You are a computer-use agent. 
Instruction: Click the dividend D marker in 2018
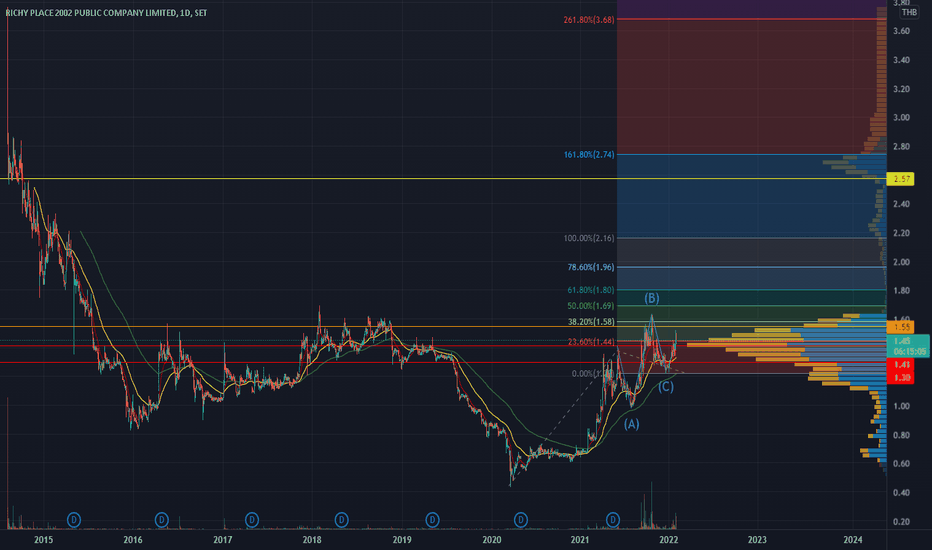[x=341, y=520]
